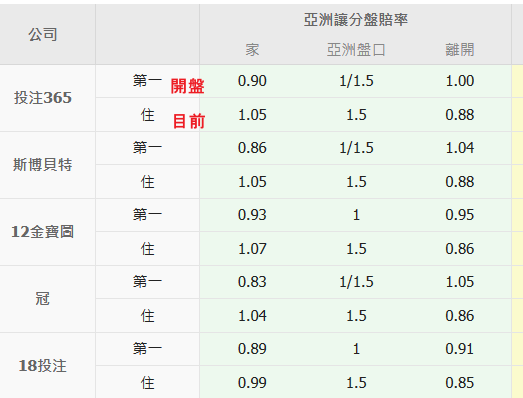The width and height of the screenshot is (523, 398).
Task: Select 1.05 home odds in 斯博貝特 住 row
Action: click(x=252, y=182)
